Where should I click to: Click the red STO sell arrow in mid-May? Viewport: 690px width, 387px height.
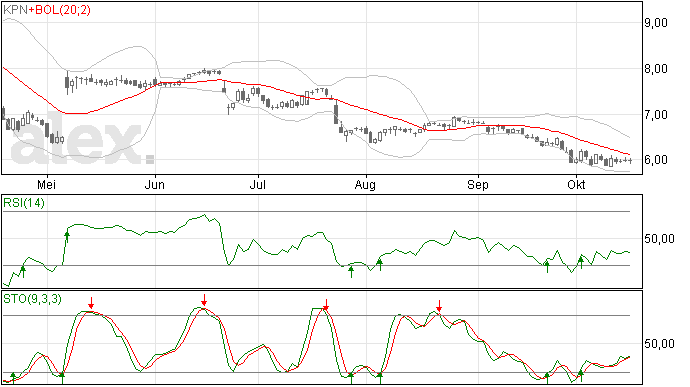point(91,303)
